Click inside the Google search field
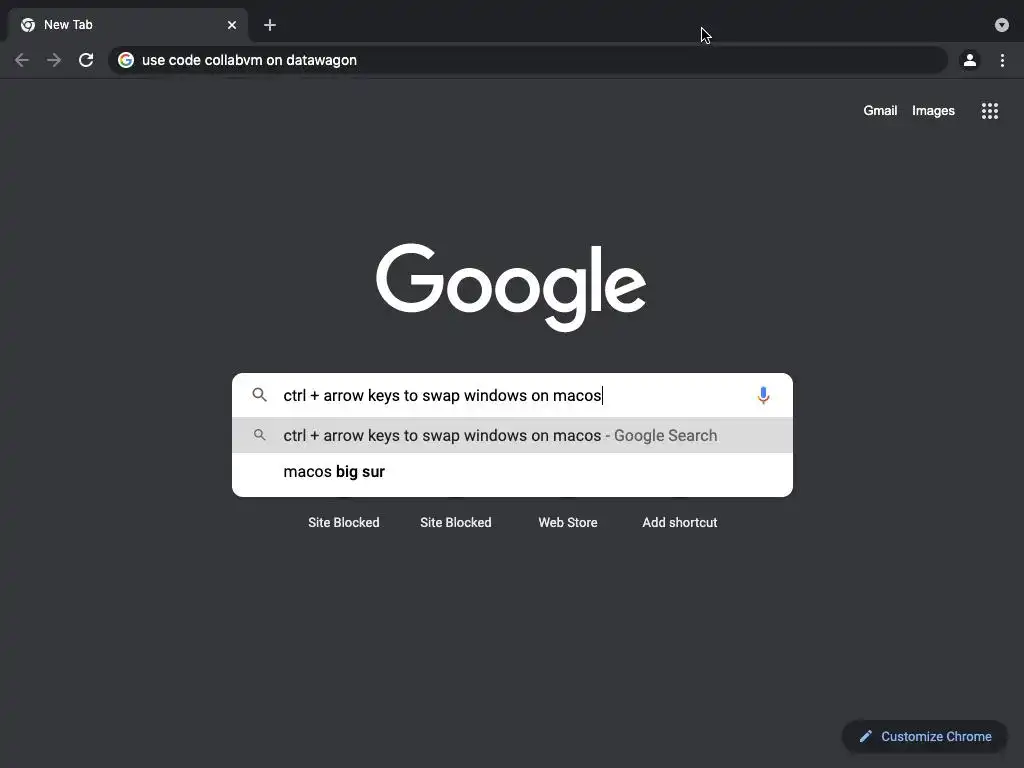This screenshot has height=768, width=1024. tap(513, 395)
